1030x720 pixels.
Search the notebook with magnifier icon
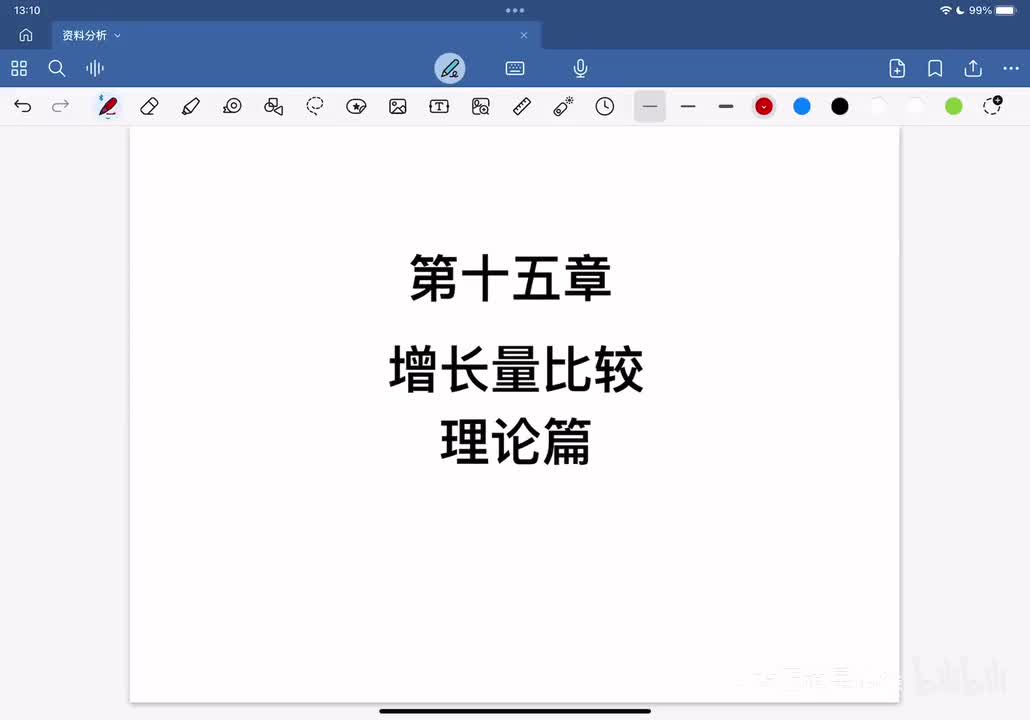(x=56, y=68)
